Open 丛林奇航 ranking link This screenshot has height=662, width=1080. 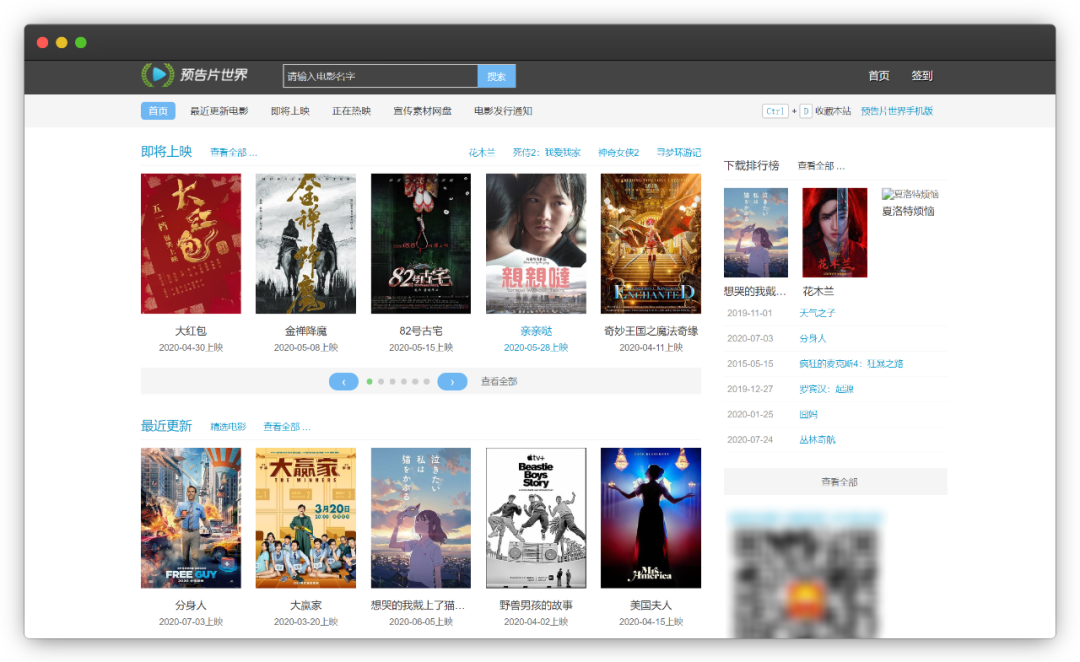click(x=818, y=440)
